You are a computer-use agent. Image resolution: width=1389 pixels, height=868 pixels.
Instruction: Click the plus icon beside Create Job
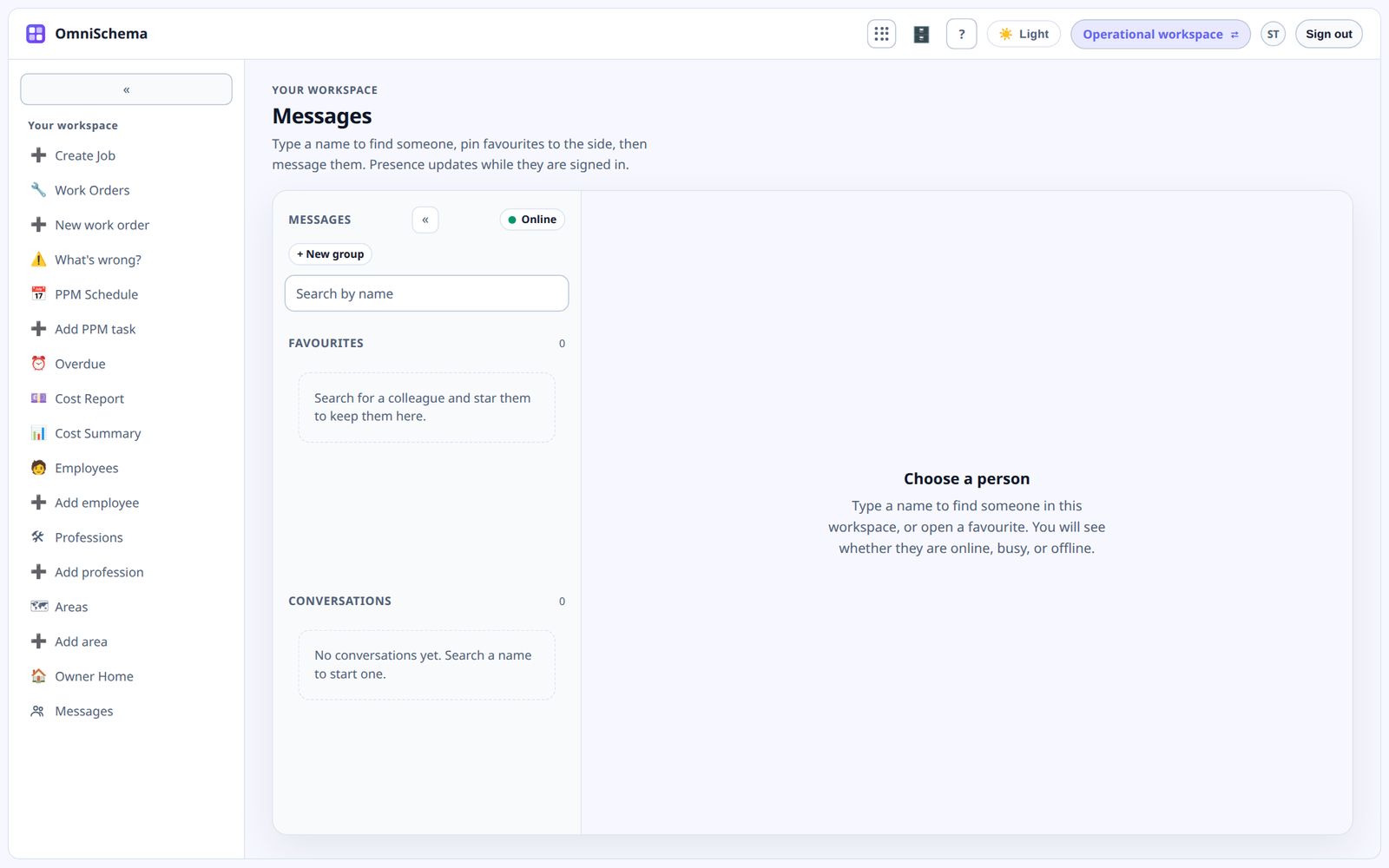38,155
